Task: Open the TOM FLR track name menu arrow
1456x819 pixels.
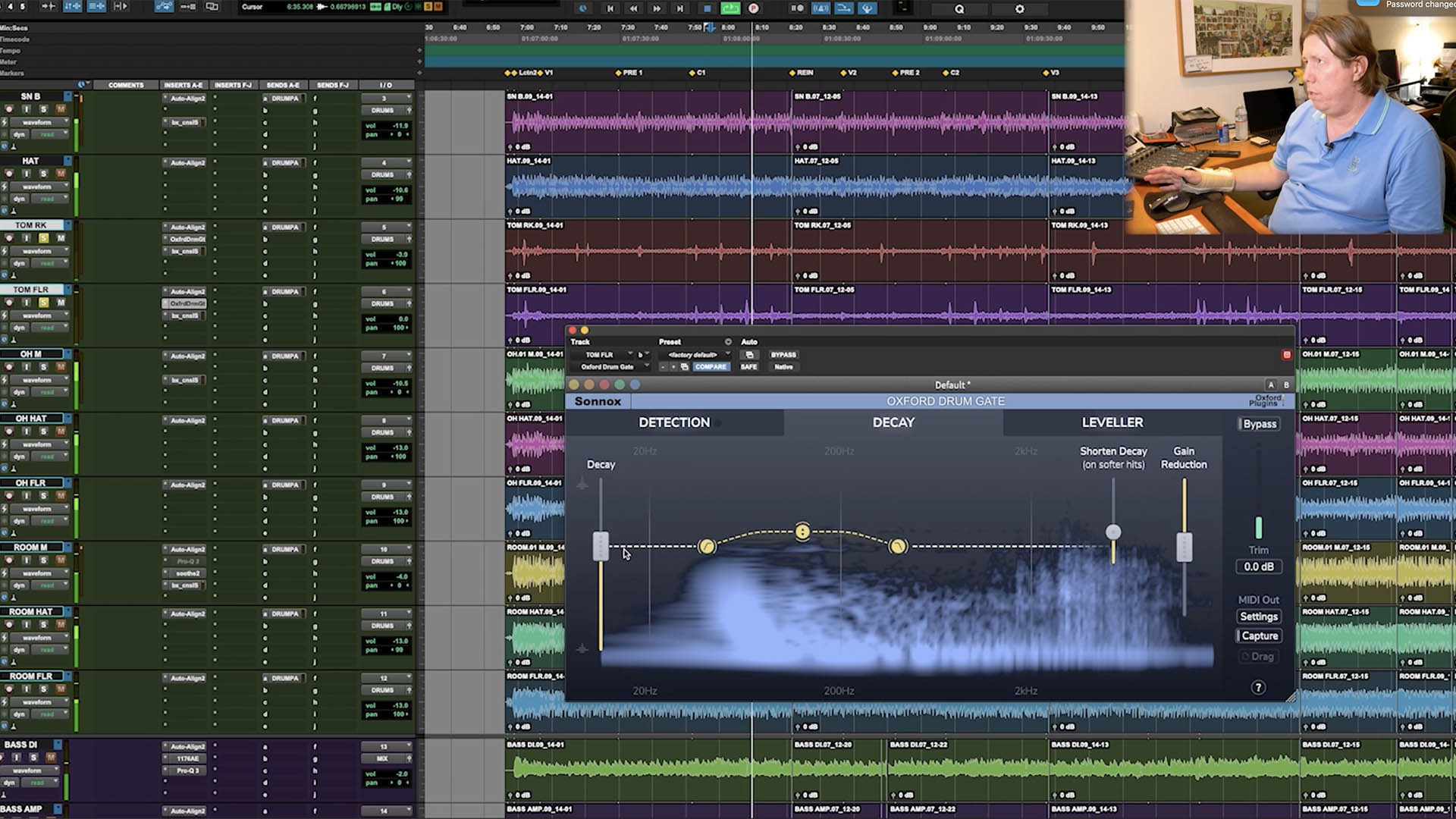Action: (x=68, y=290)
